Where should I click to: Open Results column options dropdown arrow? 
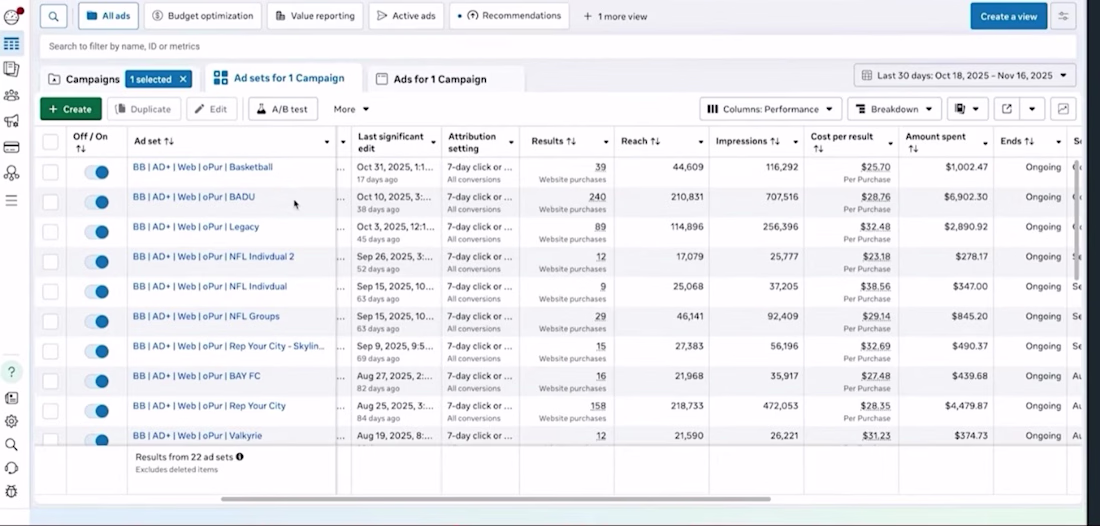point(606,142)
